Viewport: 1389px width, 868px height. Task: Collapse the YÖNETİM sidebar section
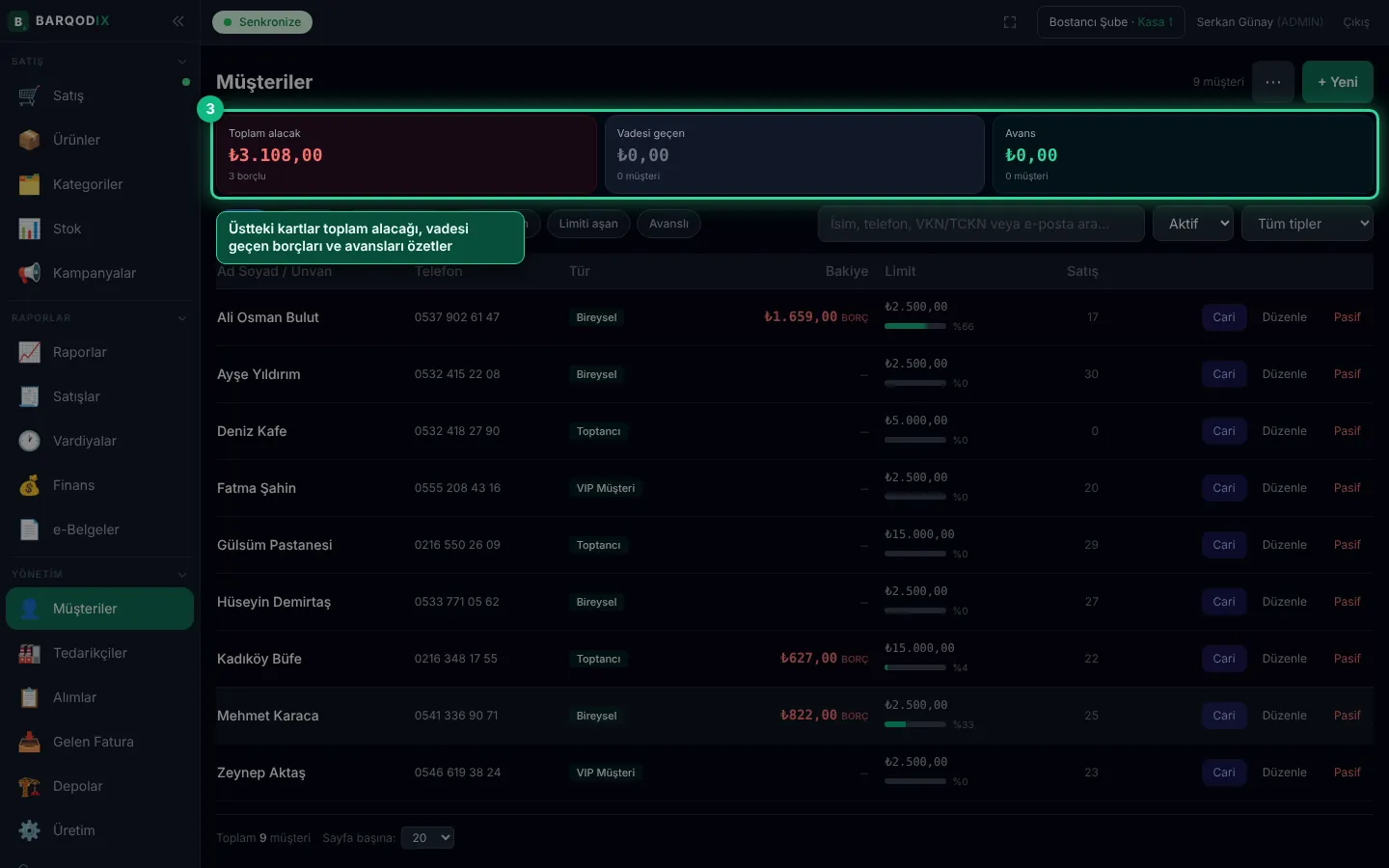pyautogui.click(x=182, y=575)
